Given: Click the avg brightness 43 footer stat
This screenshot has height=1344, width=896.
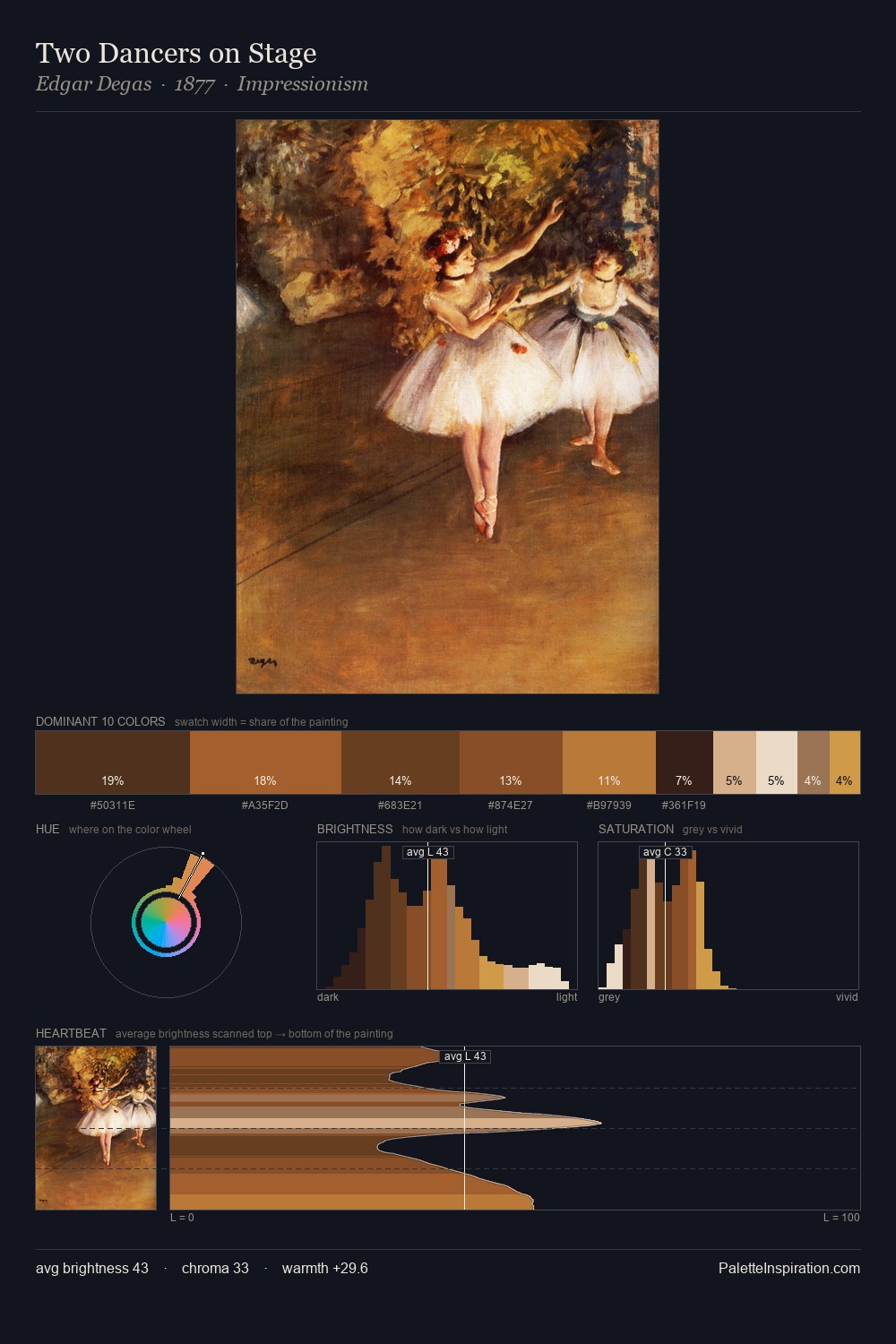Looking at the screenshot, I should 92,1268.
